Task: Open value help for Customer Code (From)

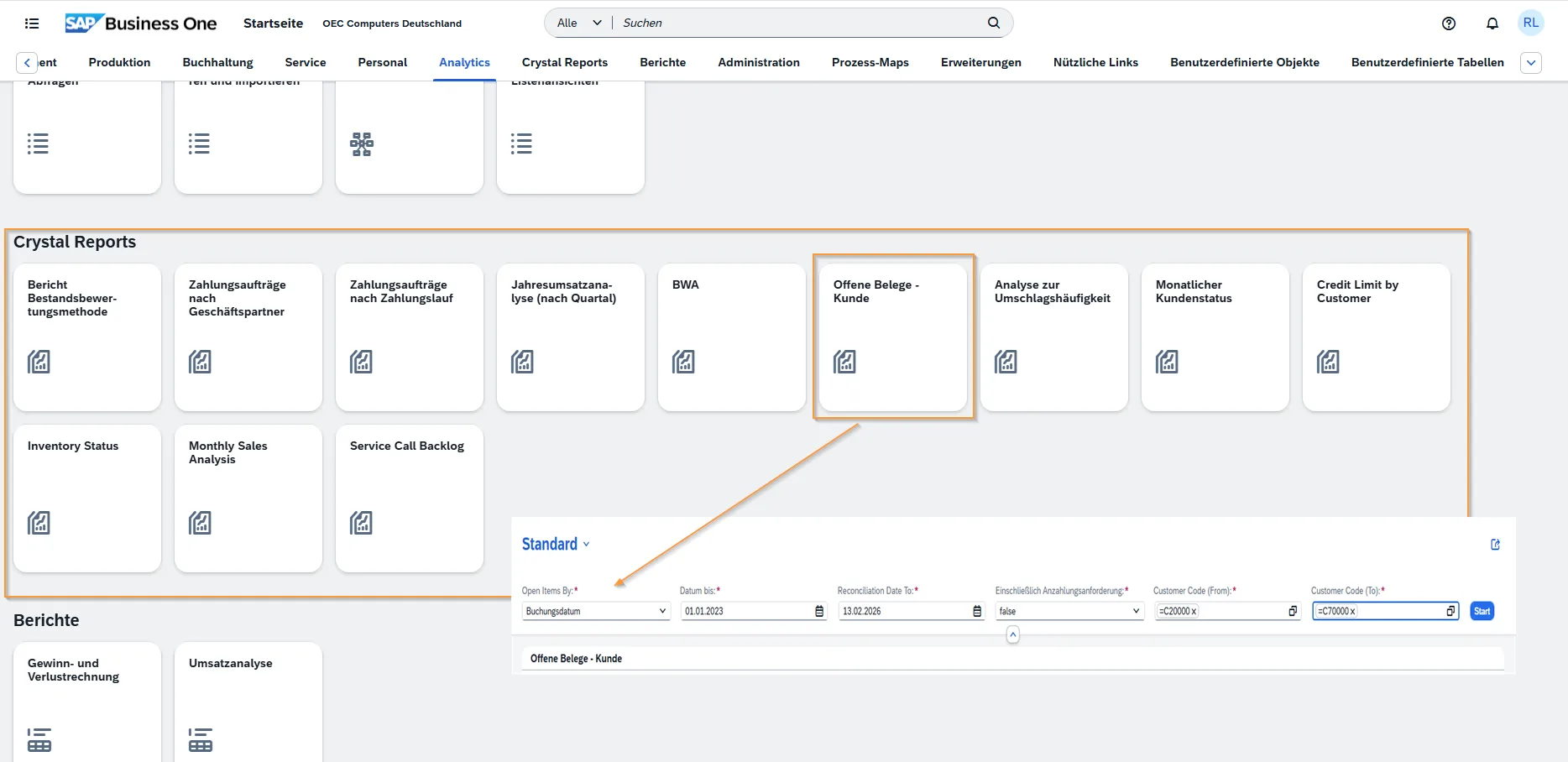Action: pyautogui.click(x=1293, y=612)
